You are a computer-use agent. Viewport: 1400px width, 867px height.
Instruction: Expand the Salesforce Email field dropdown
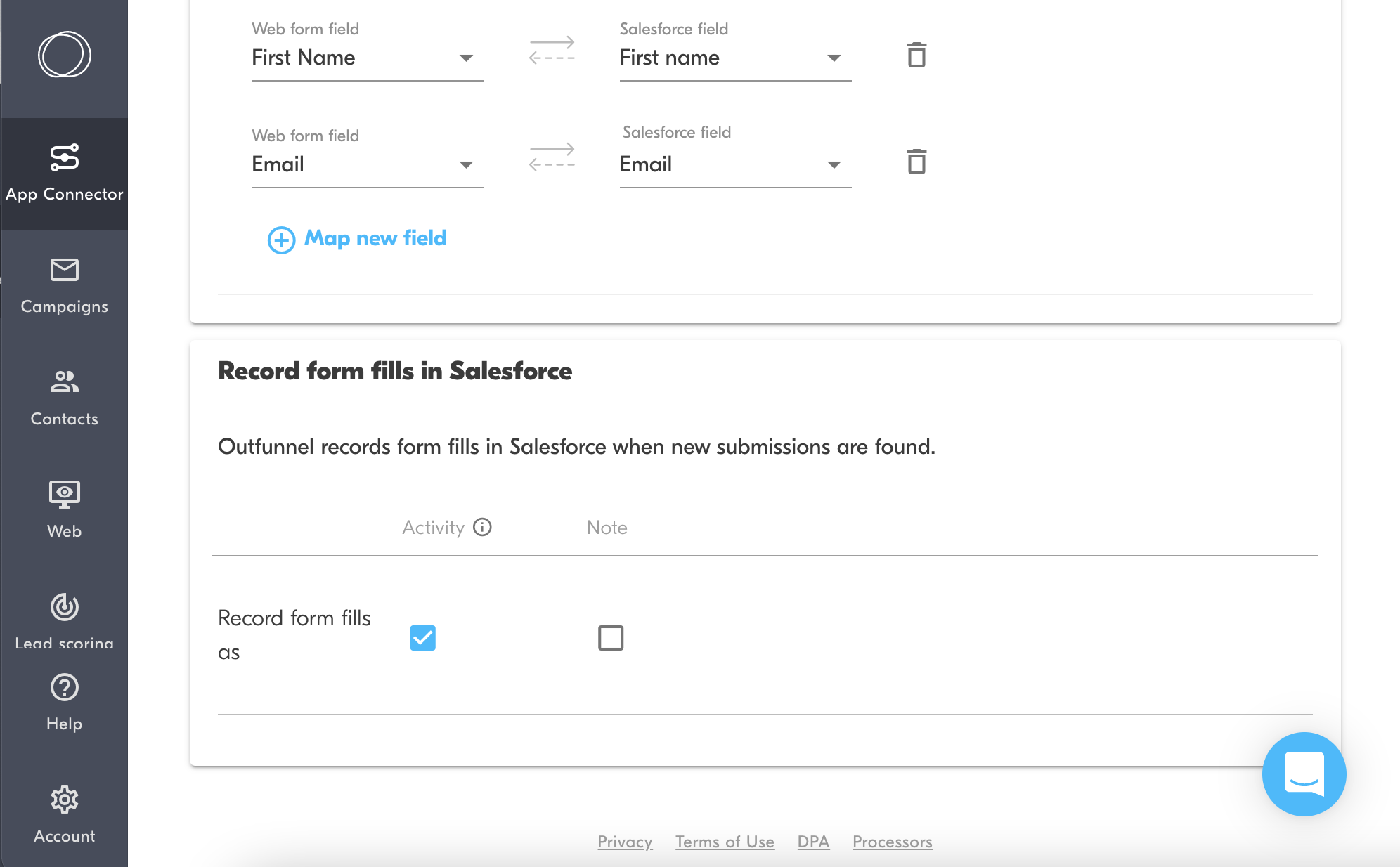834,164
